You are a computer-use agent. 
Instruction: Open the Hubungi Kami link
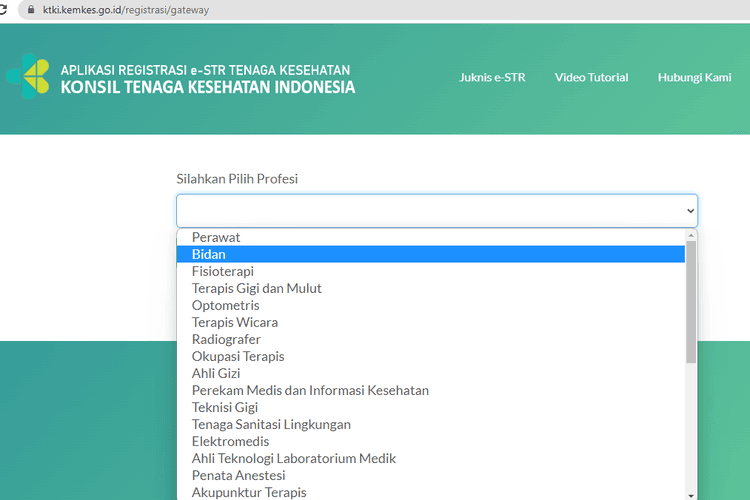695,78
